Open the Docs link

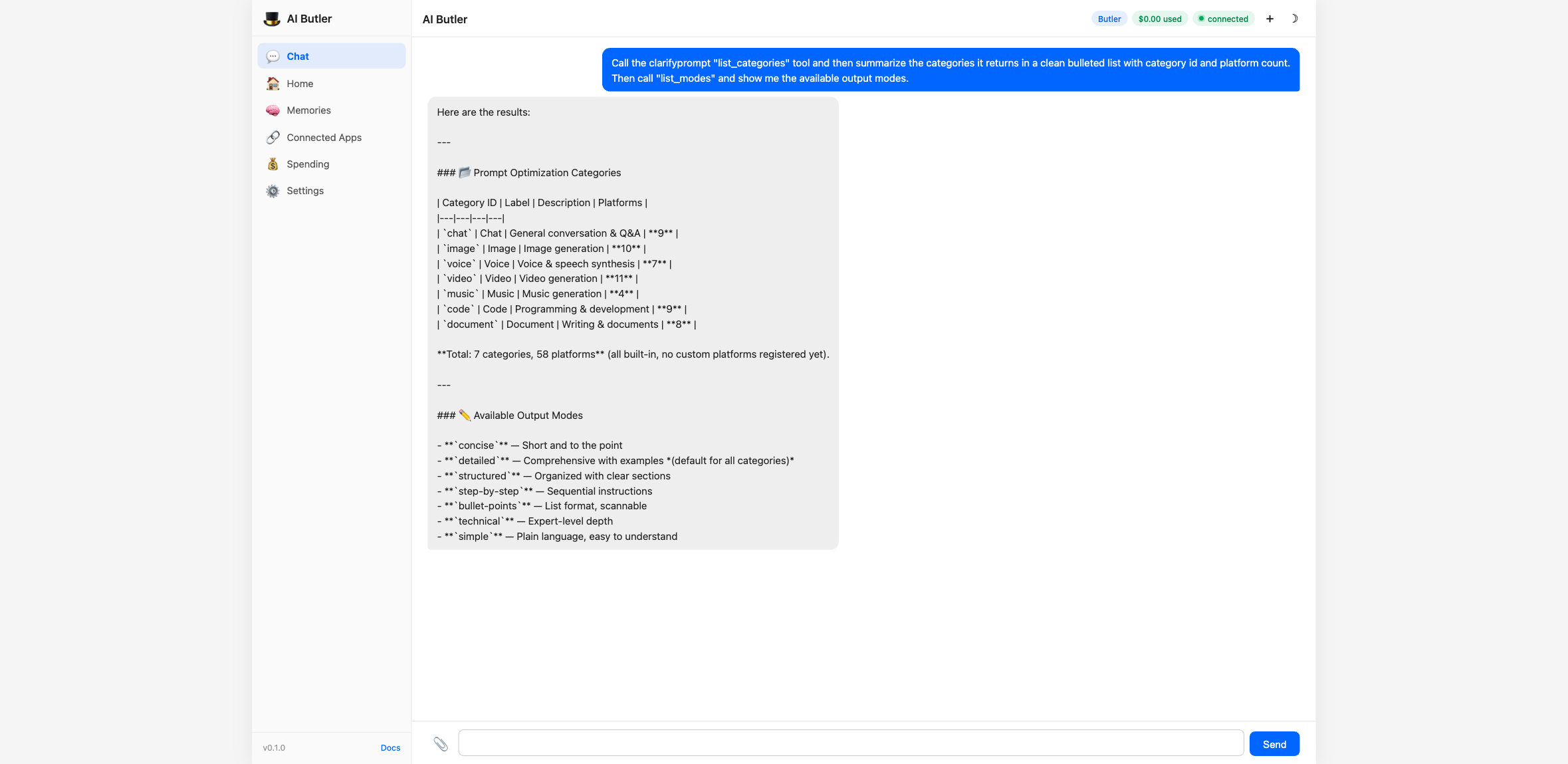(390, 747)
